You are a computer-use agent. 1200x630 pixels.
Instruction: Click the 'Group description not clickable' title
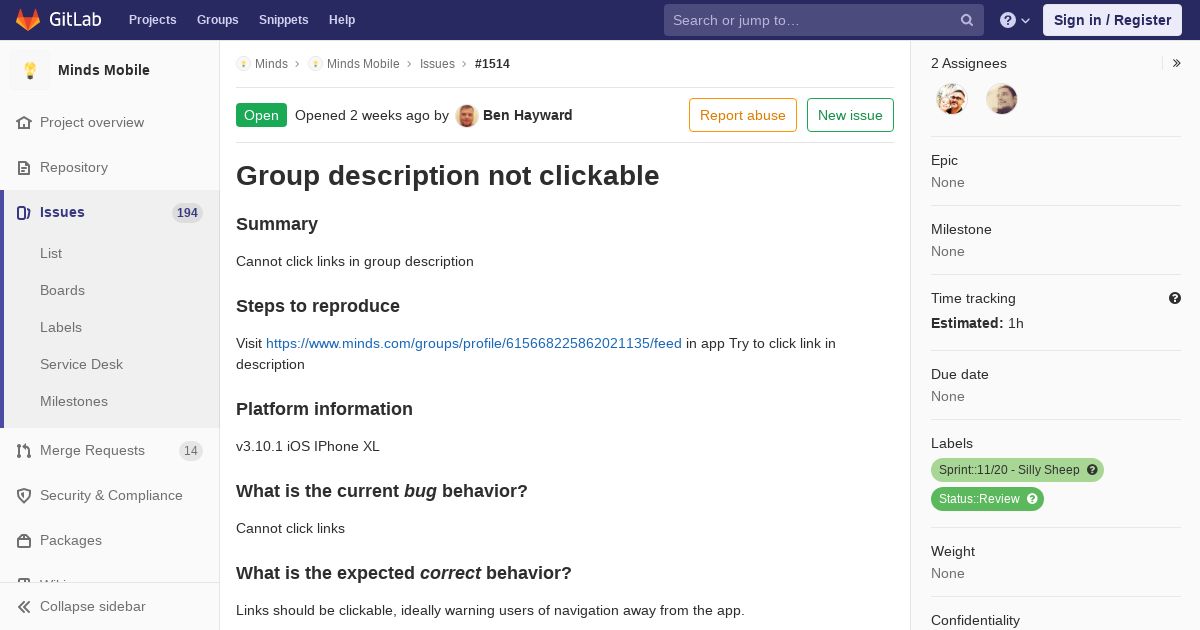[448, 175]
